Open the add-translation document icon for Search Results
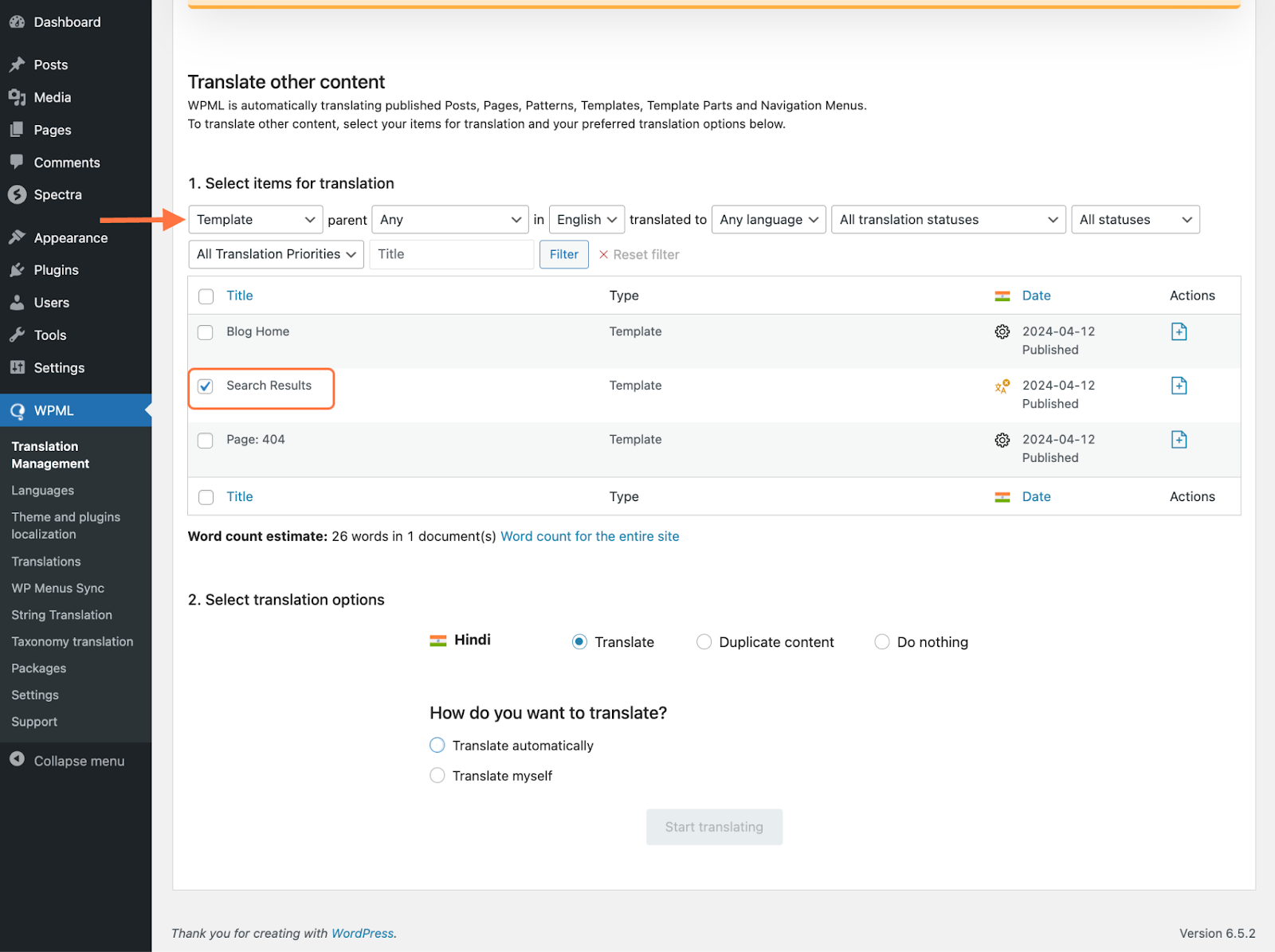The image size is (1275, 952). (x=1179, y=385)
